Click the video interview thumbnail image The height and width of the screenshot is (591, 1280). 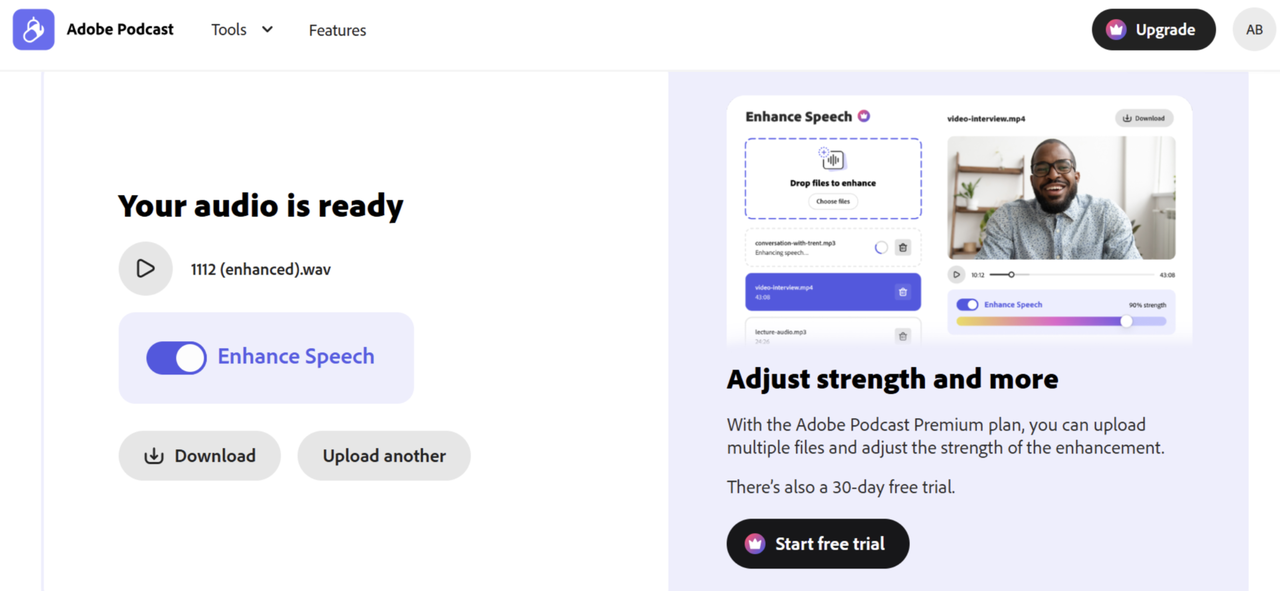click(1061, 198)
